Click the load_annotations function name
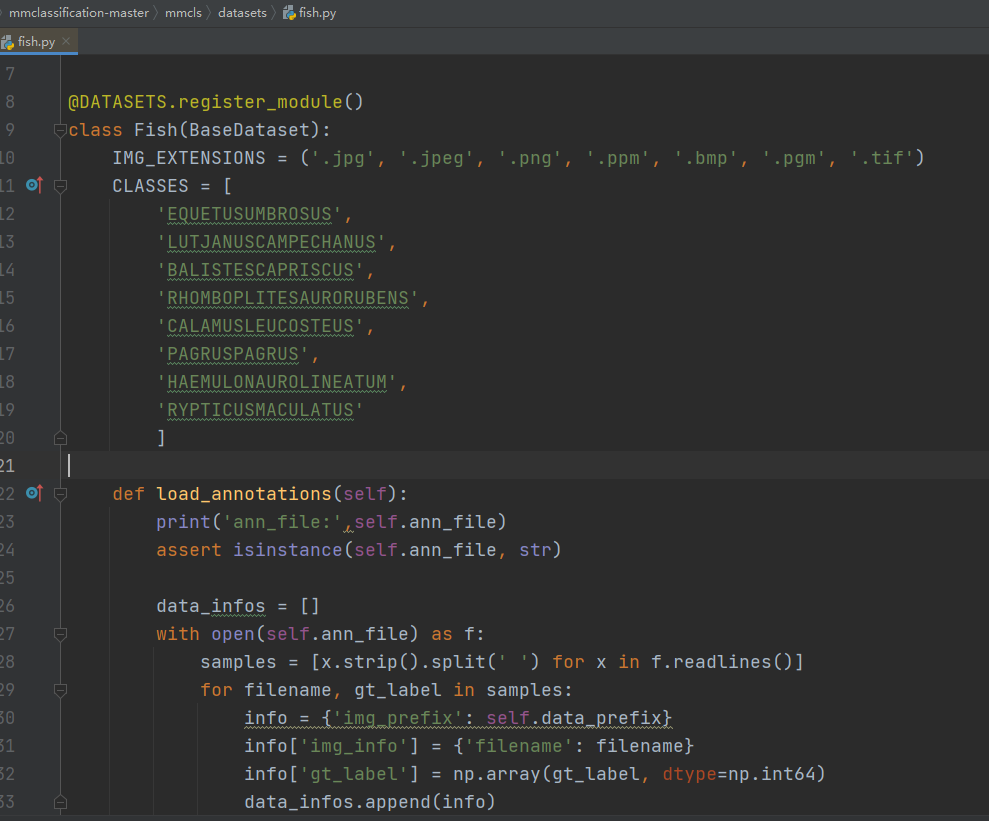 [244, 494]
